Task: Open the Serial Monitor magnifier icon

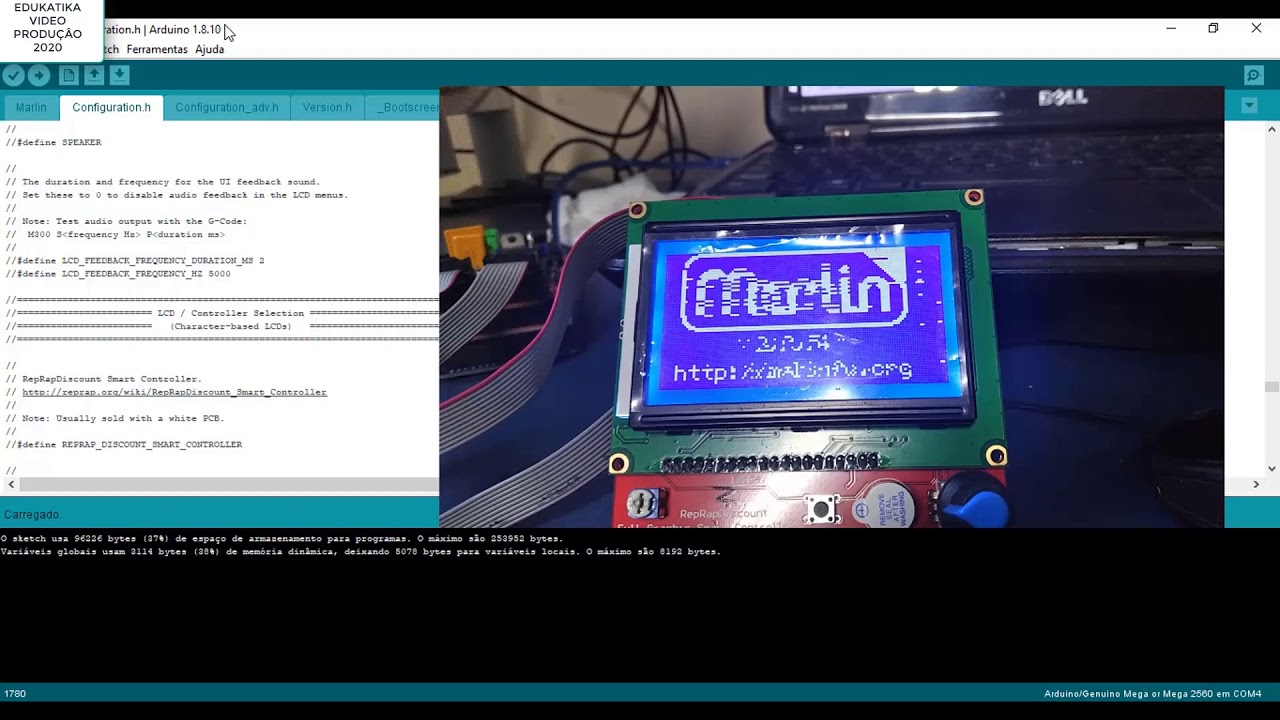Action: 1253,75
